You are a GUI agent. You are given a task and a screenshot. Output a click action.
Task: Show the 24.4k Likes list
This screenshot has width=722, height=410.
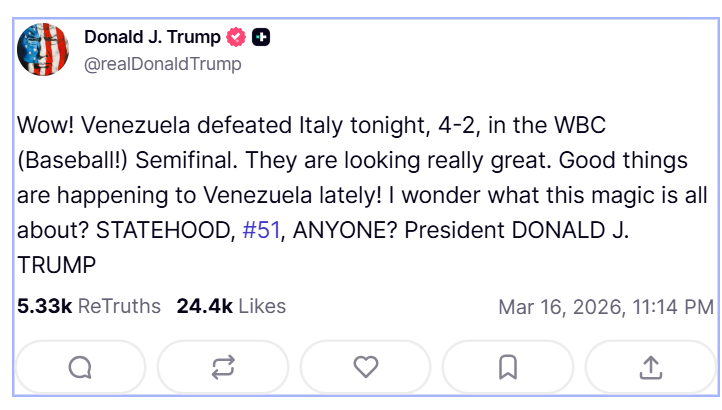(x=231, y=306)
